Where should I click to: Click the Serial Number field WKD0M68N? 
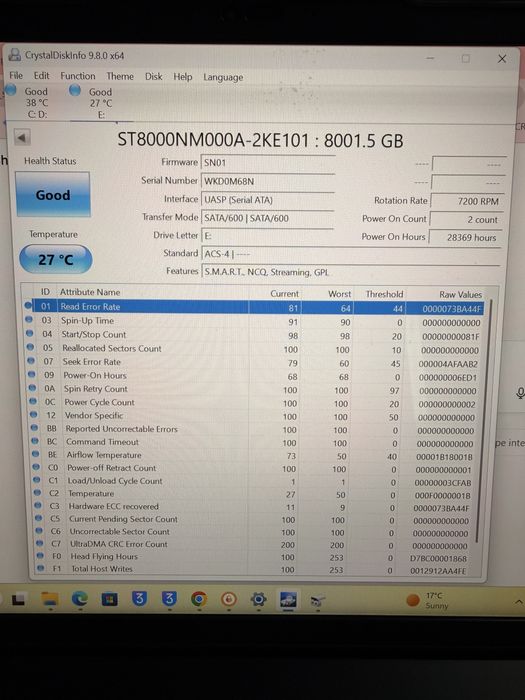point(268,181)
